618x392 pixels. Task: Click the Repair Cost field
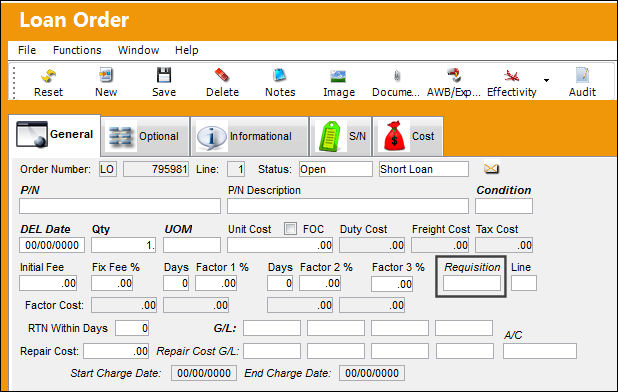pyautogui.click(x=116, y=351)
